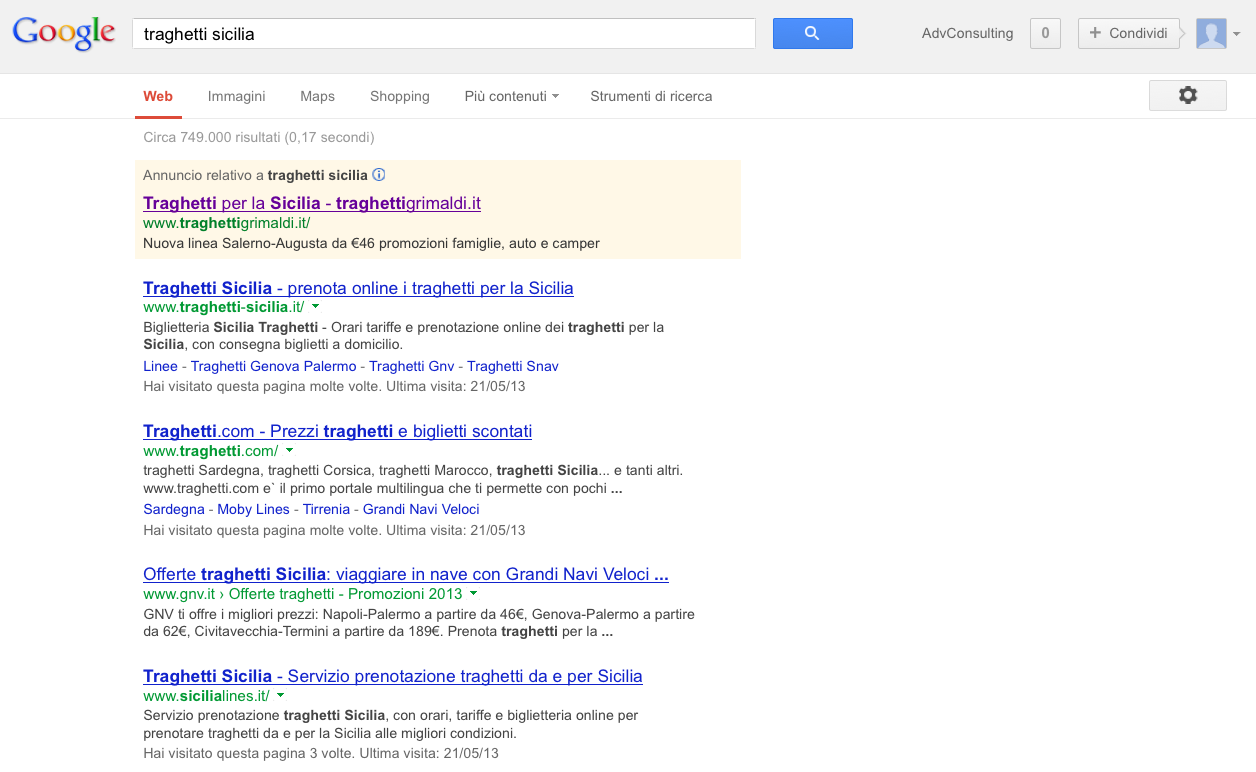Click the Circa 749.000 risultati text
Image resolution: width=1256 pixels, height=772 pixels.
pos(259,137)
